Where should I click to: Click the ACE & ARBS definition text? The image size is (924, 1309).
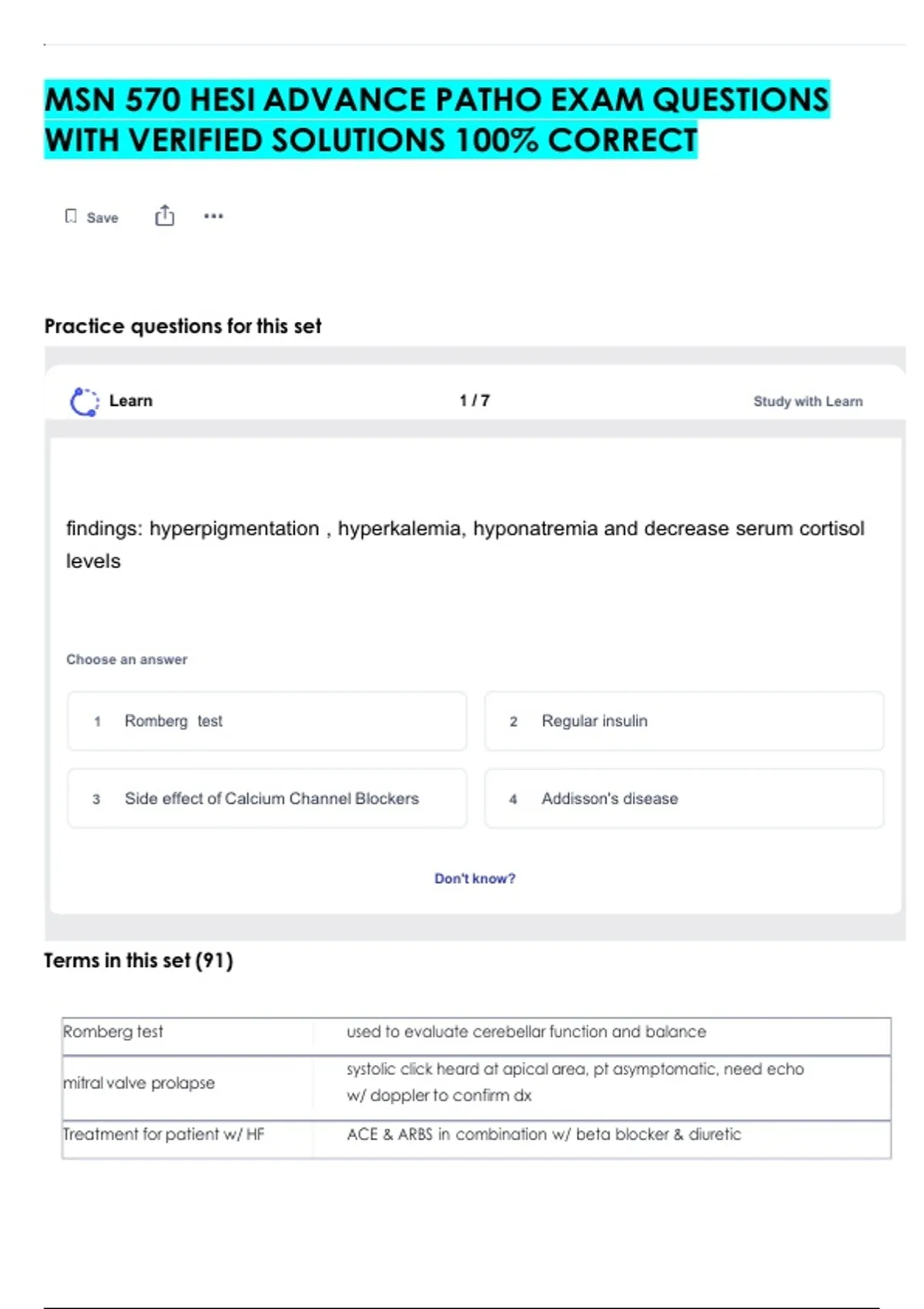pyautogui.click(x=544, y=1134)
